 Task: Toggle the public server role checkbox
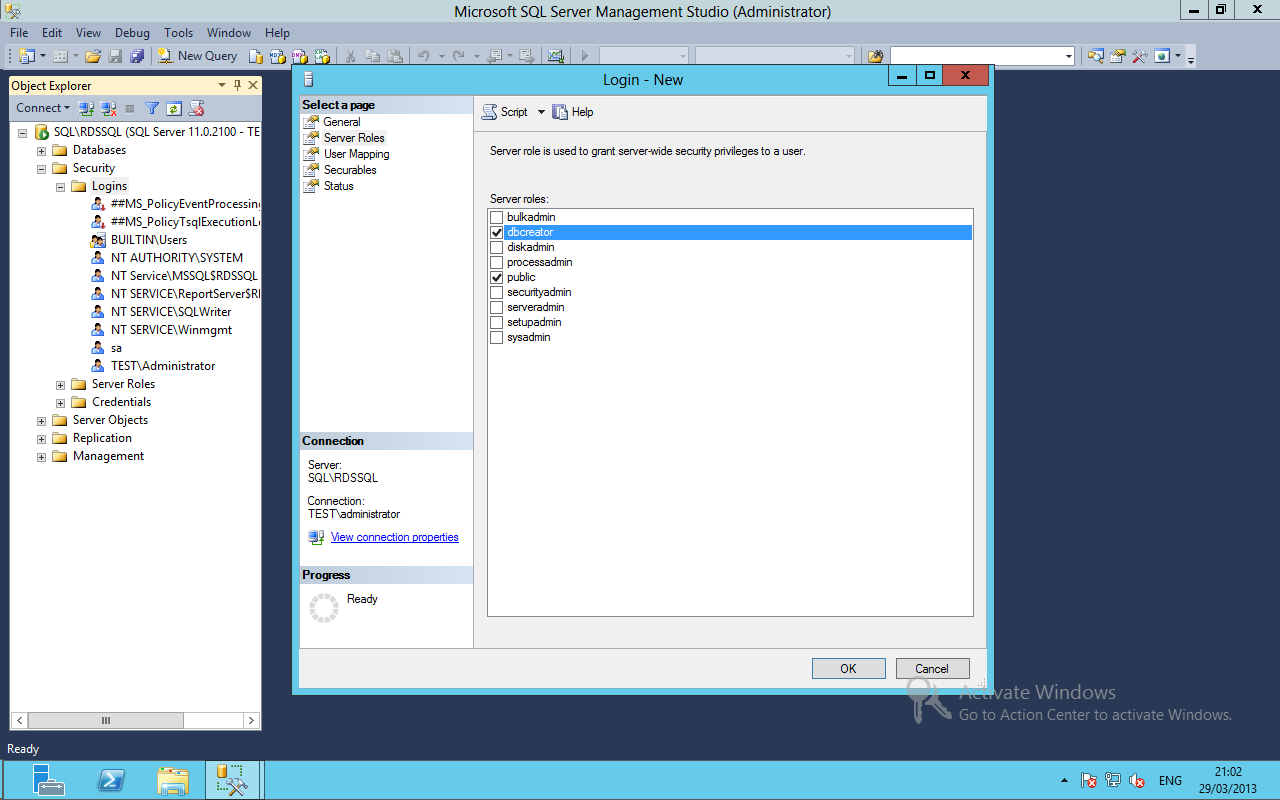click(x=497, y=277)
